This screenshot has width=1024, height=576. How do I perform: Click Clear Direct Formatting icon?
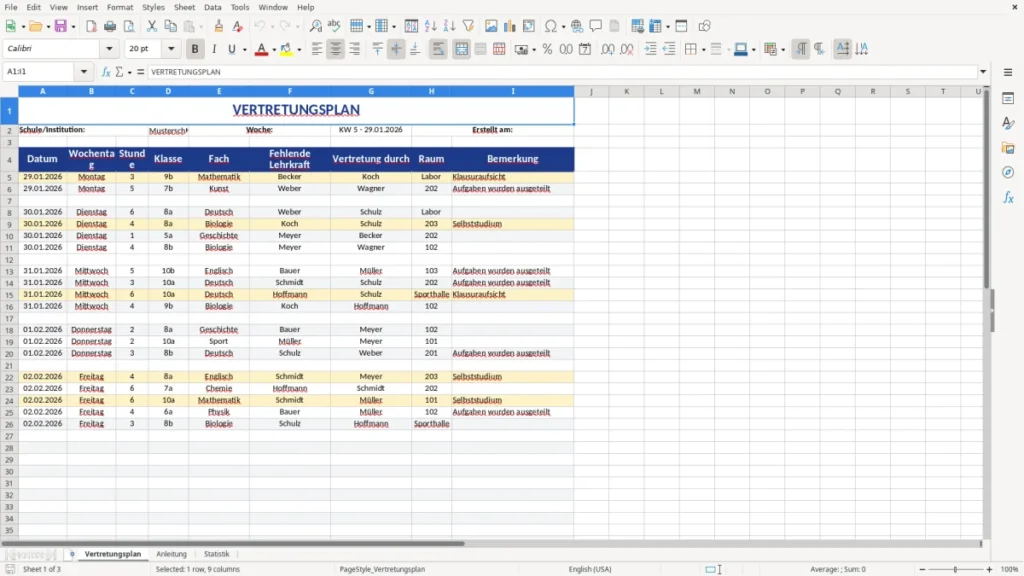238,26
